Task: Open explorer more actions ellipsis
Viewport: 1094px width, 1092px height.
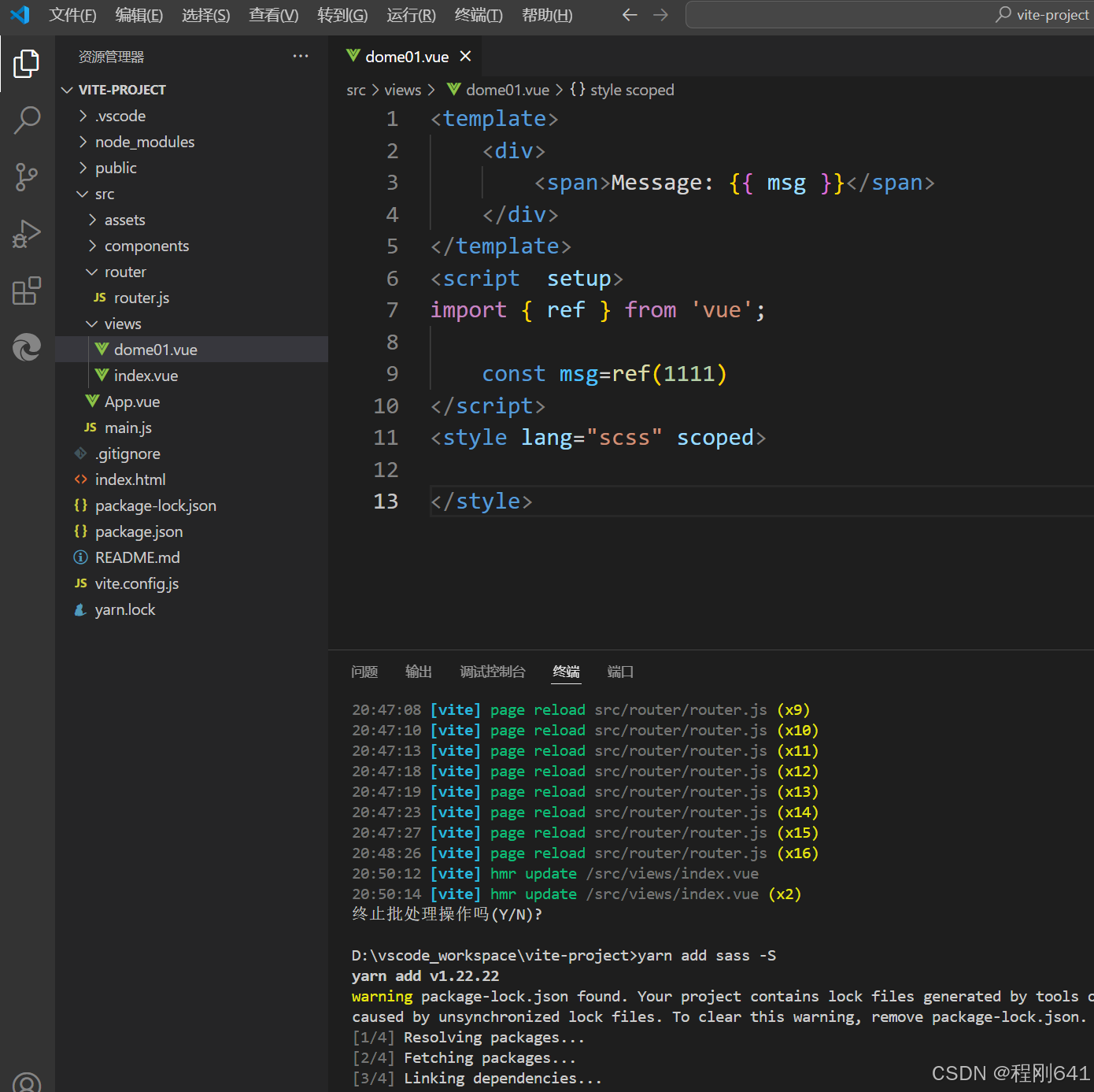Action: [301, 57]
